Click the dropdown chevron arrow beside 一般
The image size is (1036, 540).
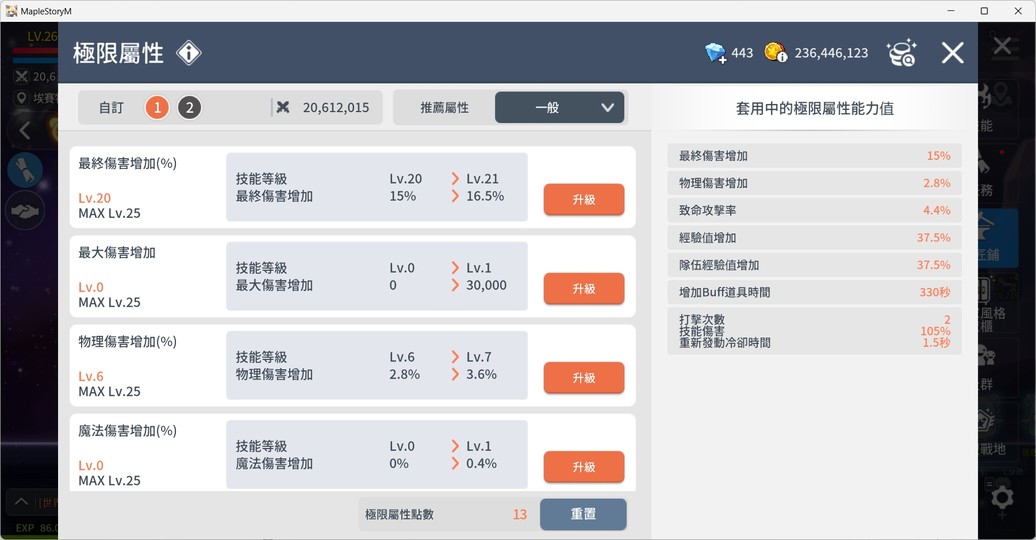tap(607, 107)
